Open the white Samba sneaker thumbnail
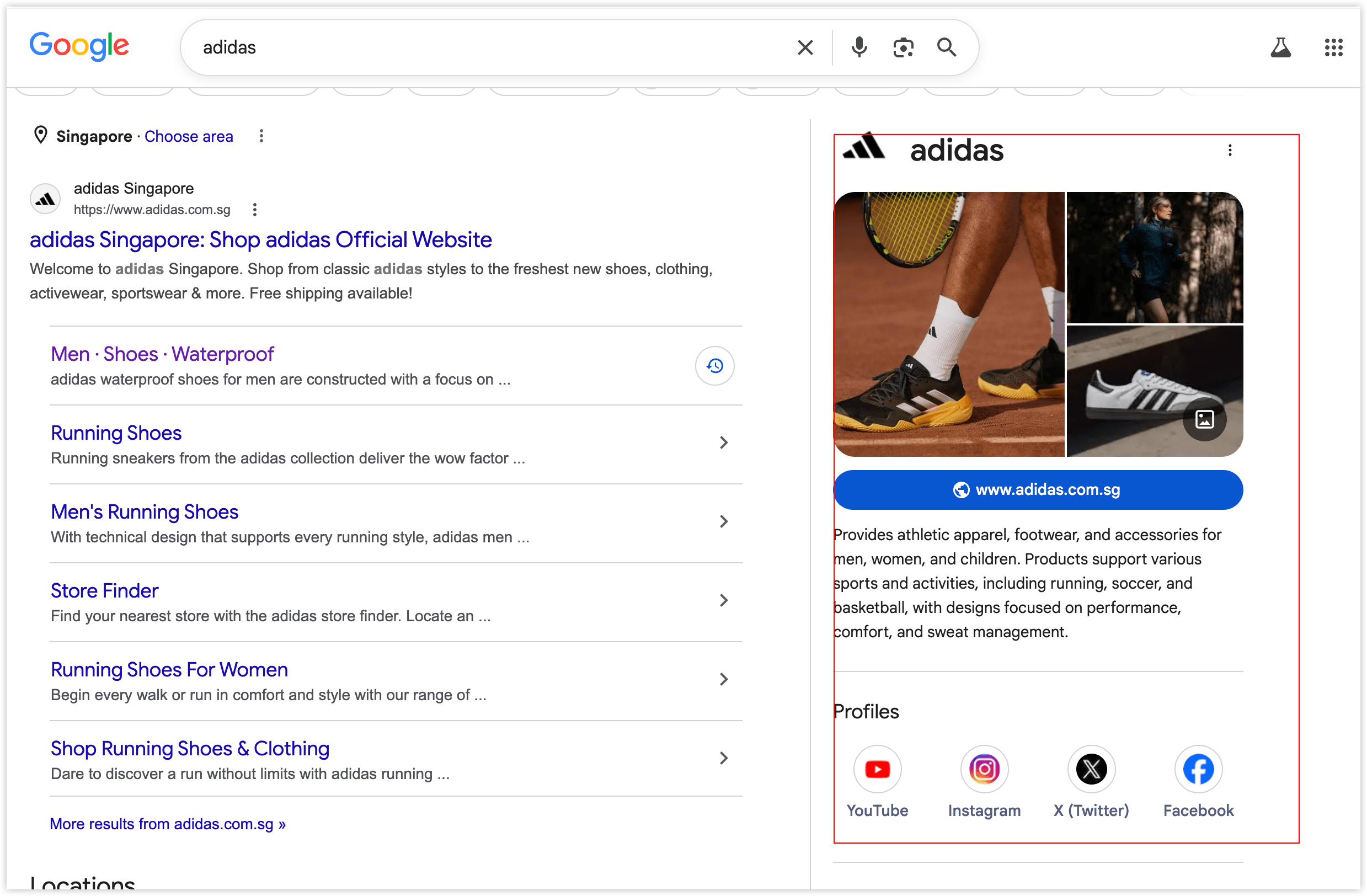This screenshot has width=1367, height=896. click(x=1155, y=391)
